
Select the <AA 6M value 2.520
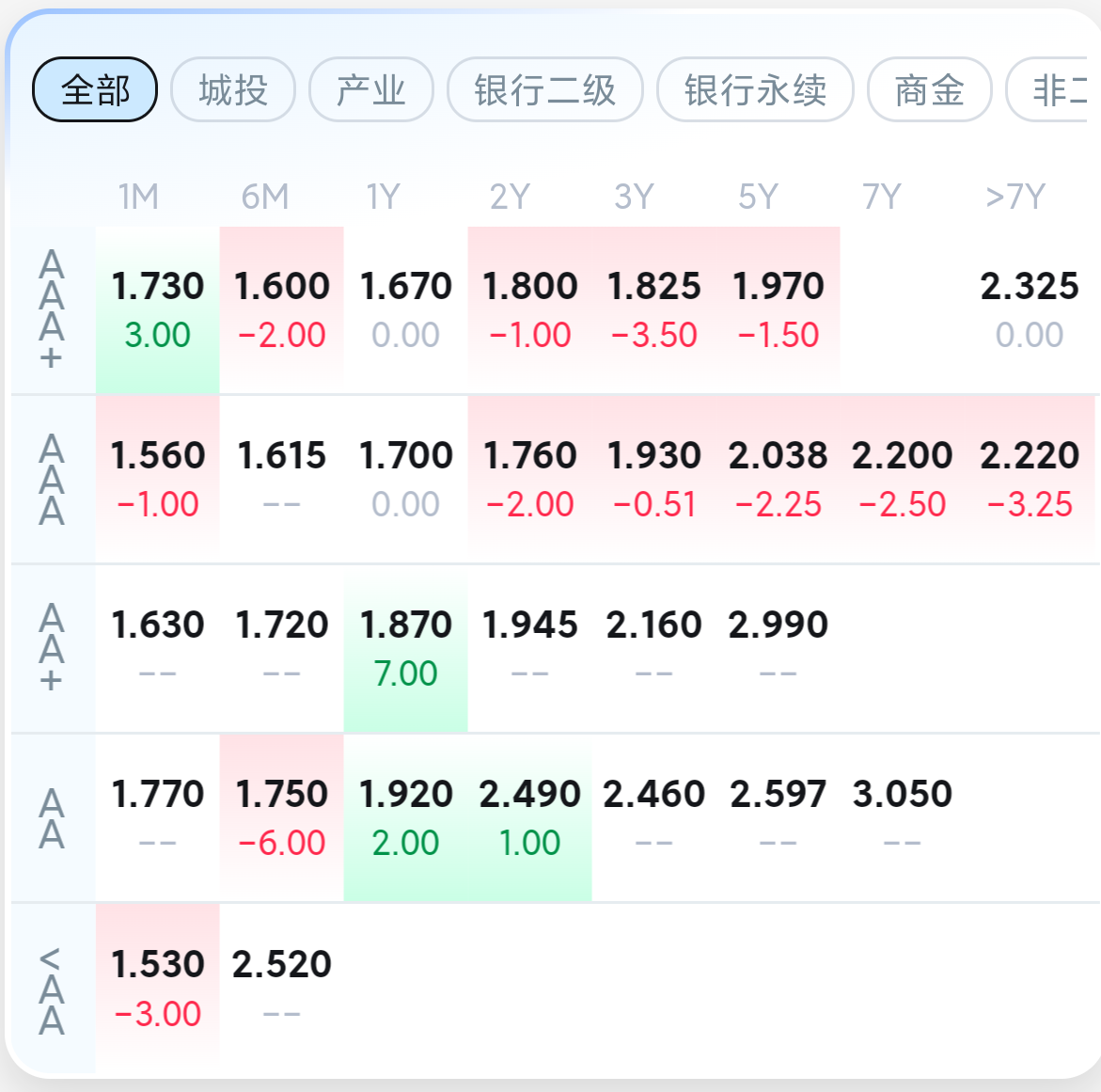tap(281, 988)
